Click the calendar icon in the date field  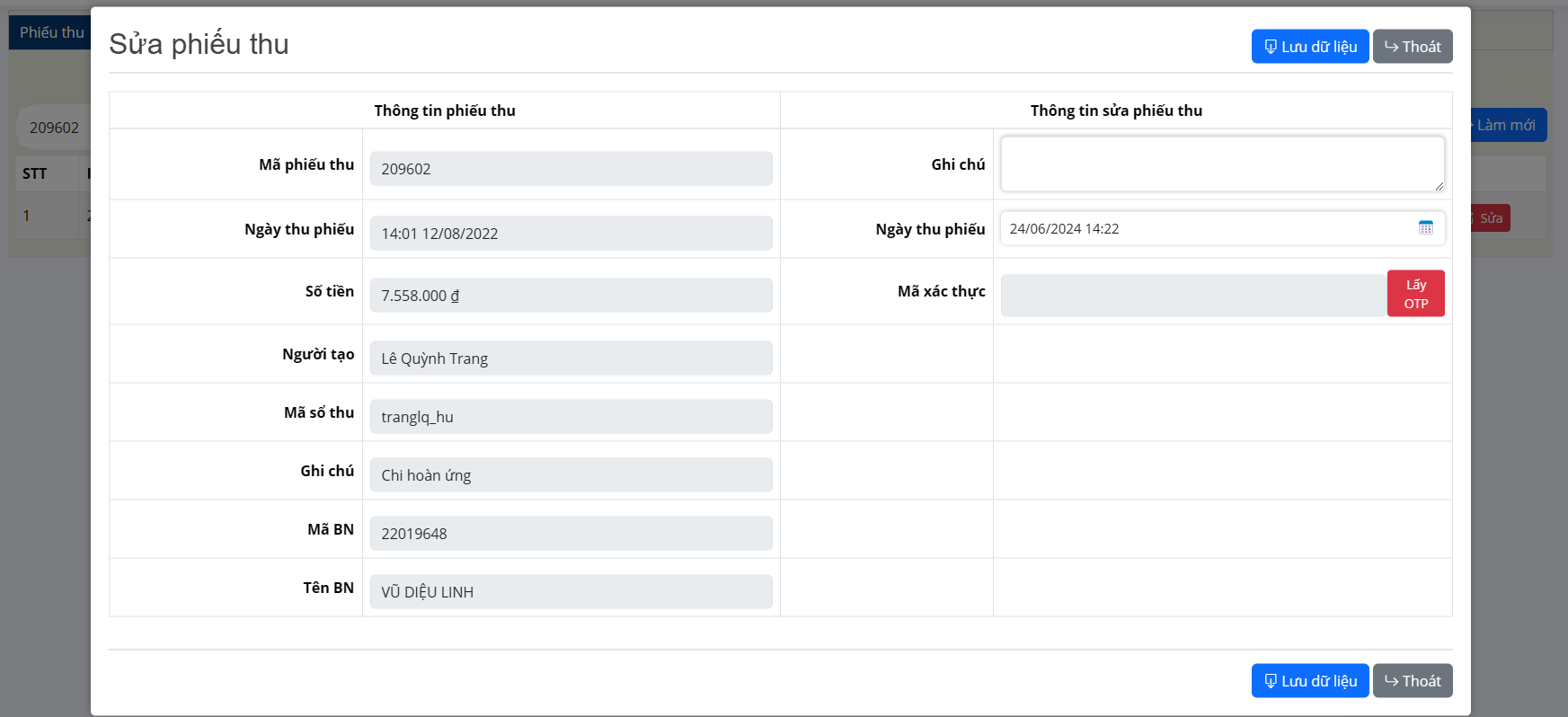click(x=1425, y=228)
